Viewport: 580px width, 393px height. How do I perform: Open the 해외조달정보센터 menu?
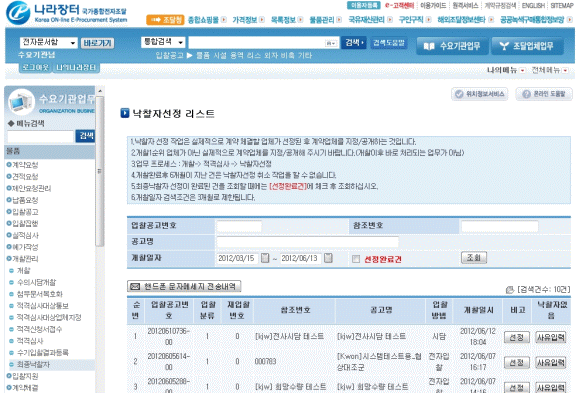click(461, 20)
